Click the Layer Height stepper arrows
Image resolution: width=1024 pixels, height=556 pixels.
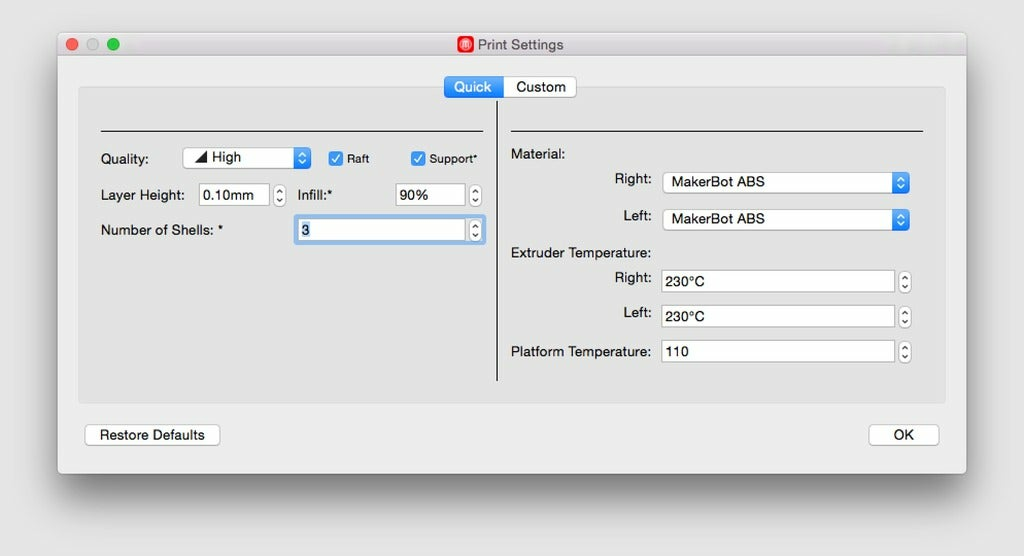tap(280, 195)
